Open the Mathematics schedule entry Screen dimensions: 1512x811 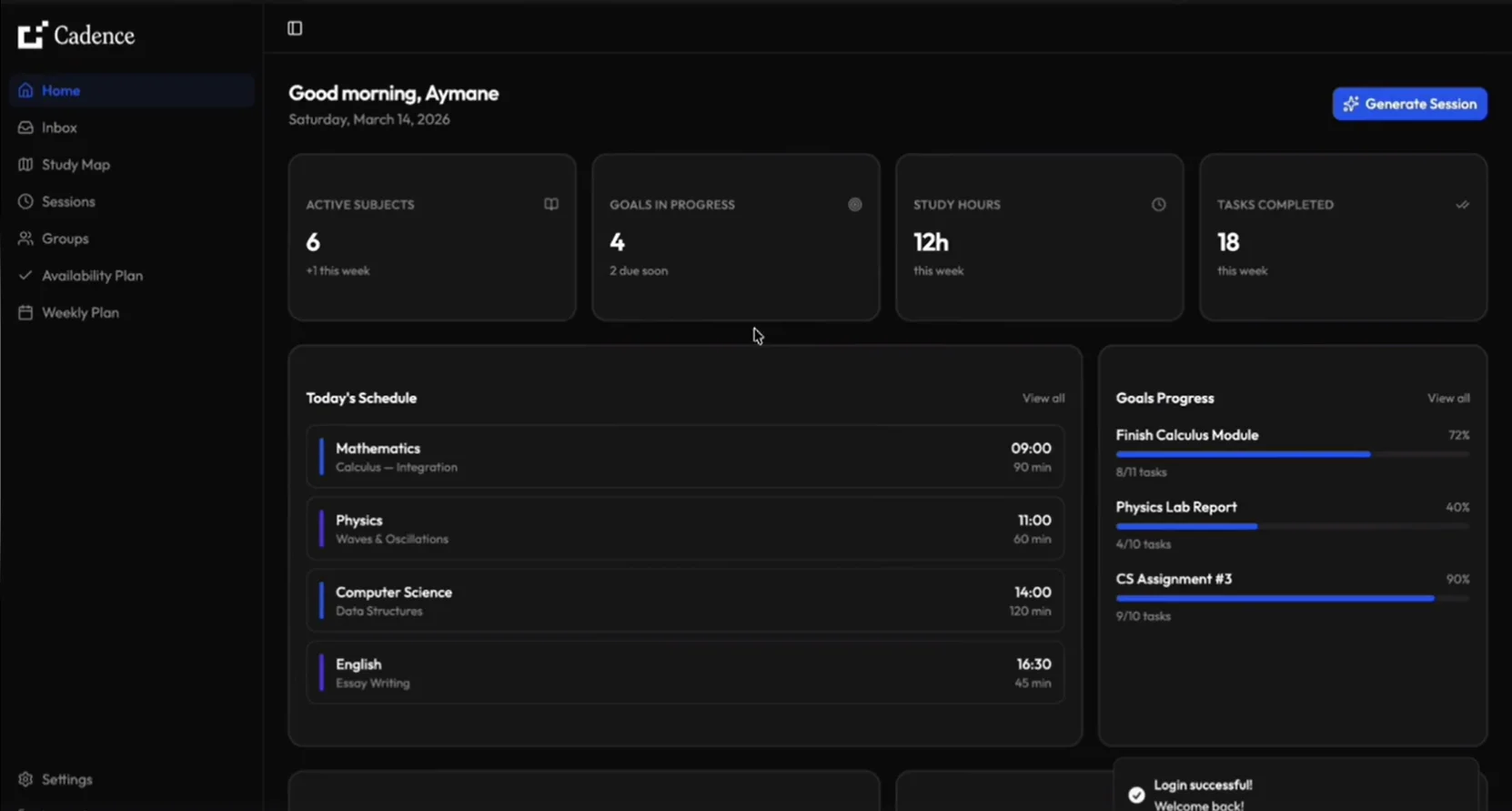pos(685,456)
